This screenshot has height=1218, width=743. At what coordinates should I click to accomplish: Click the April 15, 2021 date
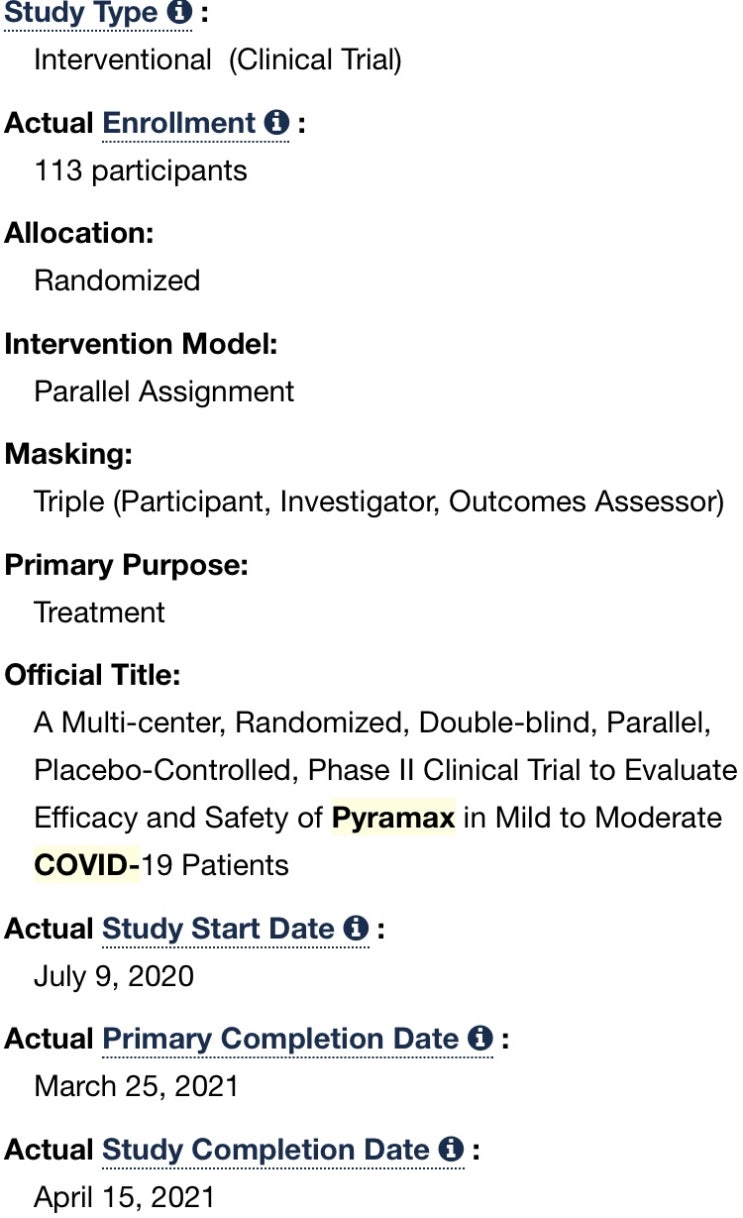click(124, 1196)
